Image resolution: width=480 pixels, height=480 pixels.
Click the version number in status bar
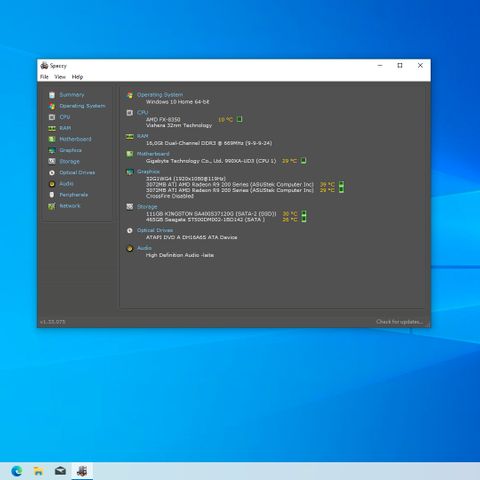(53, 322)
